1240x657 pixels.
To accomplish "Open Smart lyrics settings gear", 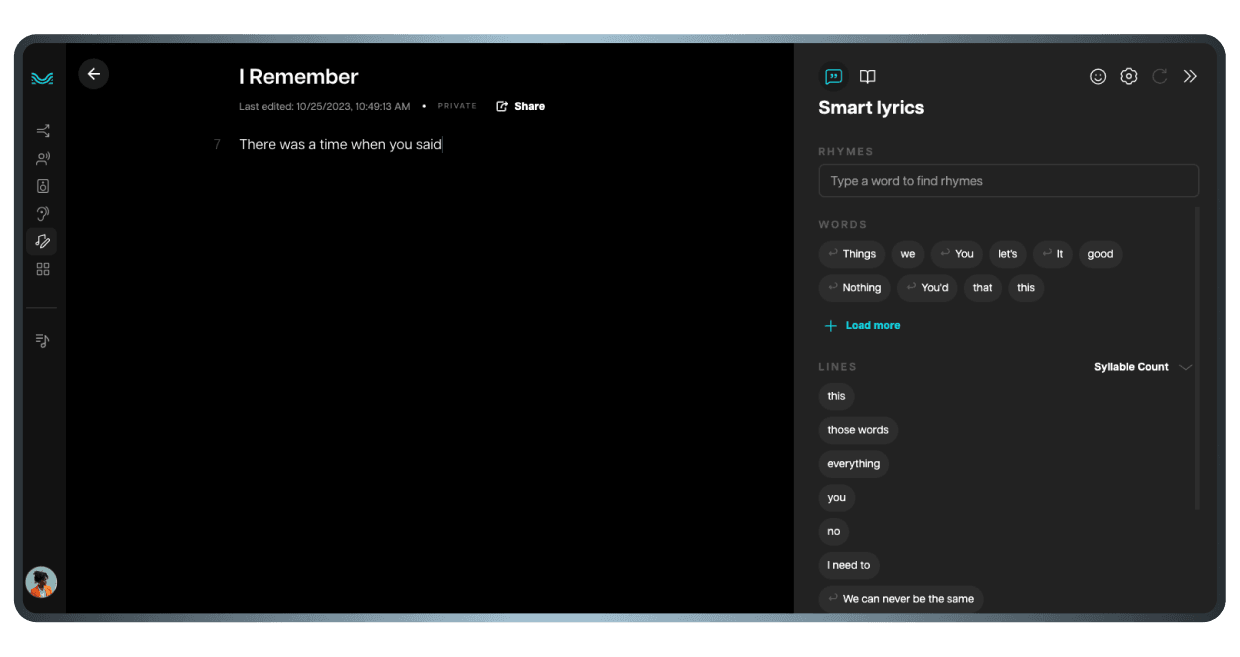I will click(1129, 77).
